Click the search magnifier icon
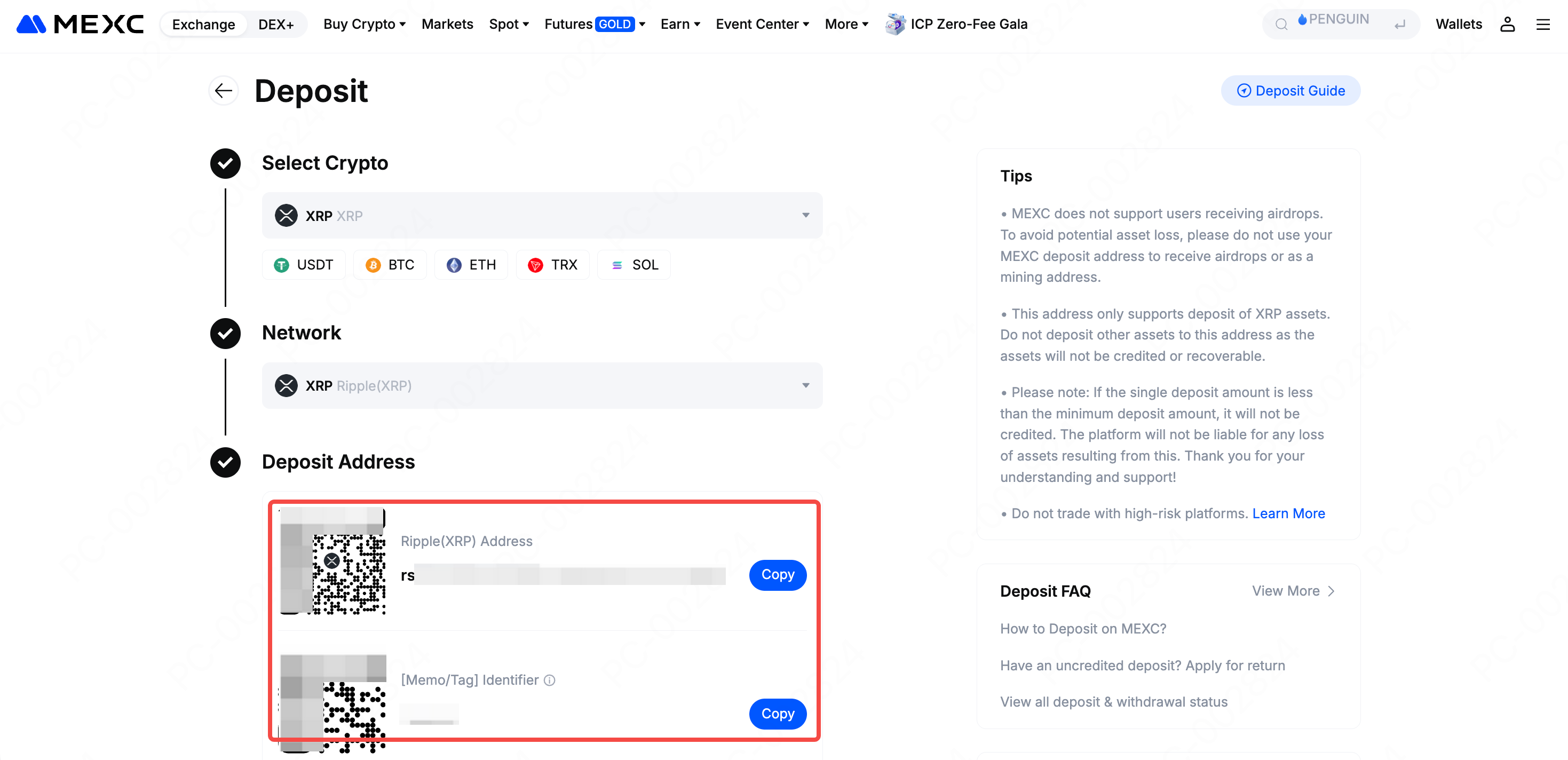 pyautogui.click(x=1281, y=25)
